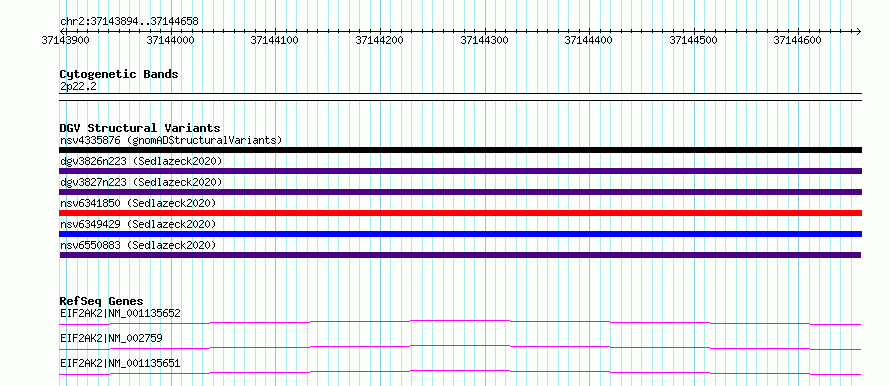Click ruler position 37144000
Viewport: 890px width, 386px height.
[x=170, y=40]
